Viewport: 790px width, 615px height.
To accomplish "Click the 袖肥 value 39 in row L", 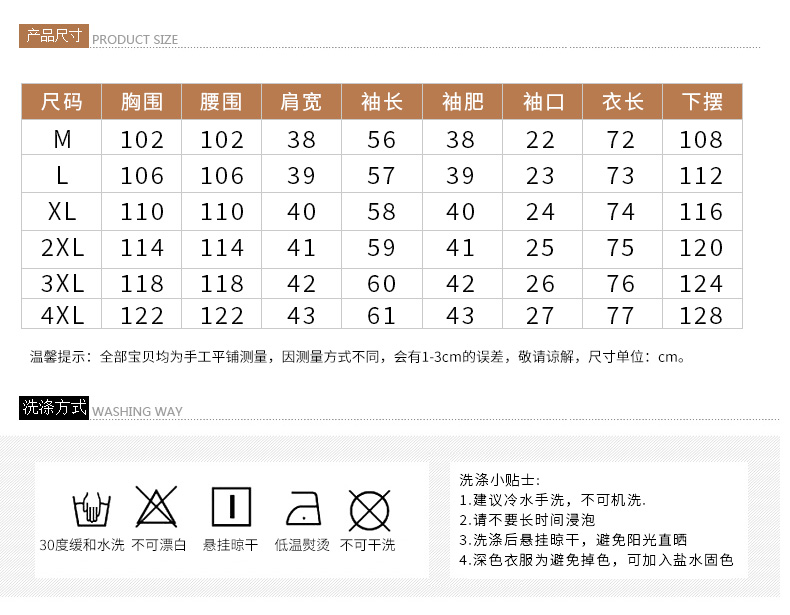I will 460,176.
